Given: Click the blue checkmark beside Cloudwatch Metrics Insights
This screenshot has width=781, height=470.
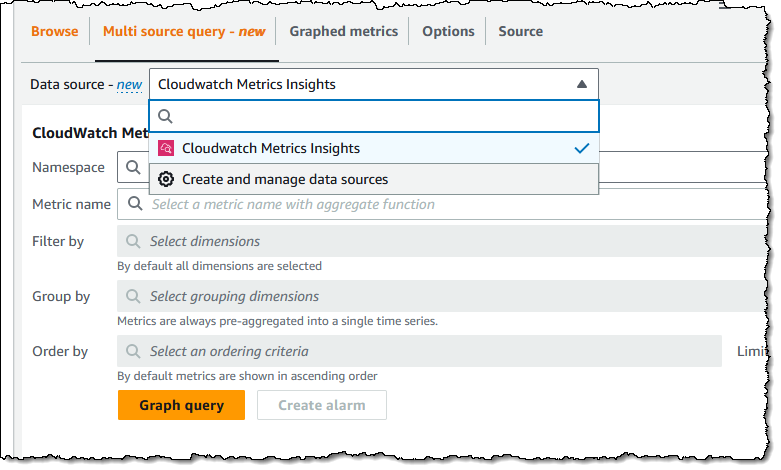Looking at the screenshot, I should pyautogui.click(x=582, y=148).
